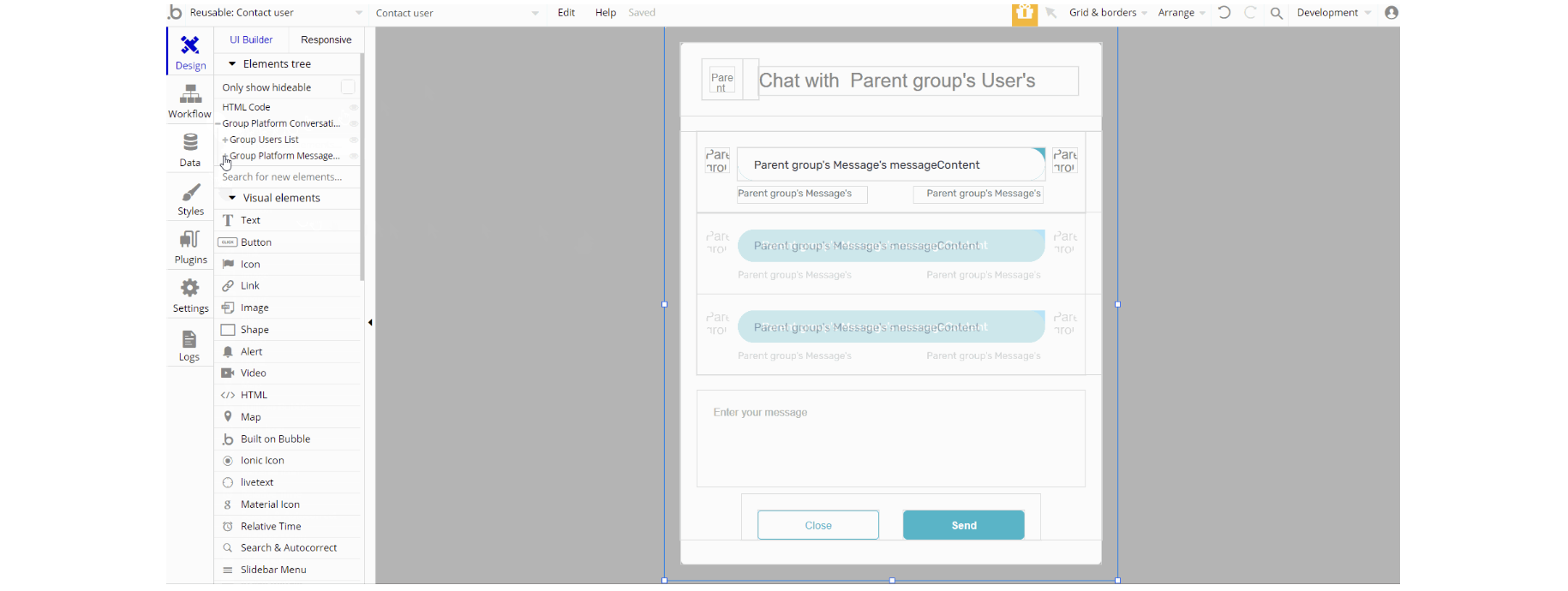Toggle visibility eye for Group Users List
This screenshot has height=591, width=1568.
[x=353, y=140]
